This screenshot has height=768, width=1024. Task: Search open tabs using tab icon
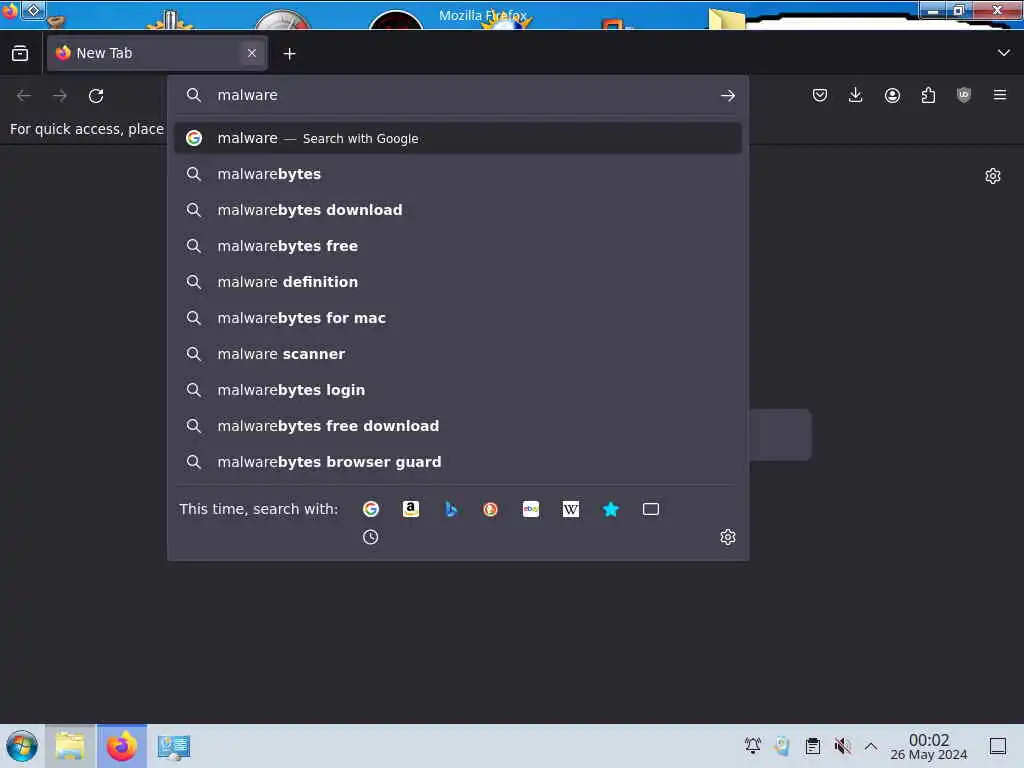[650, 509]
